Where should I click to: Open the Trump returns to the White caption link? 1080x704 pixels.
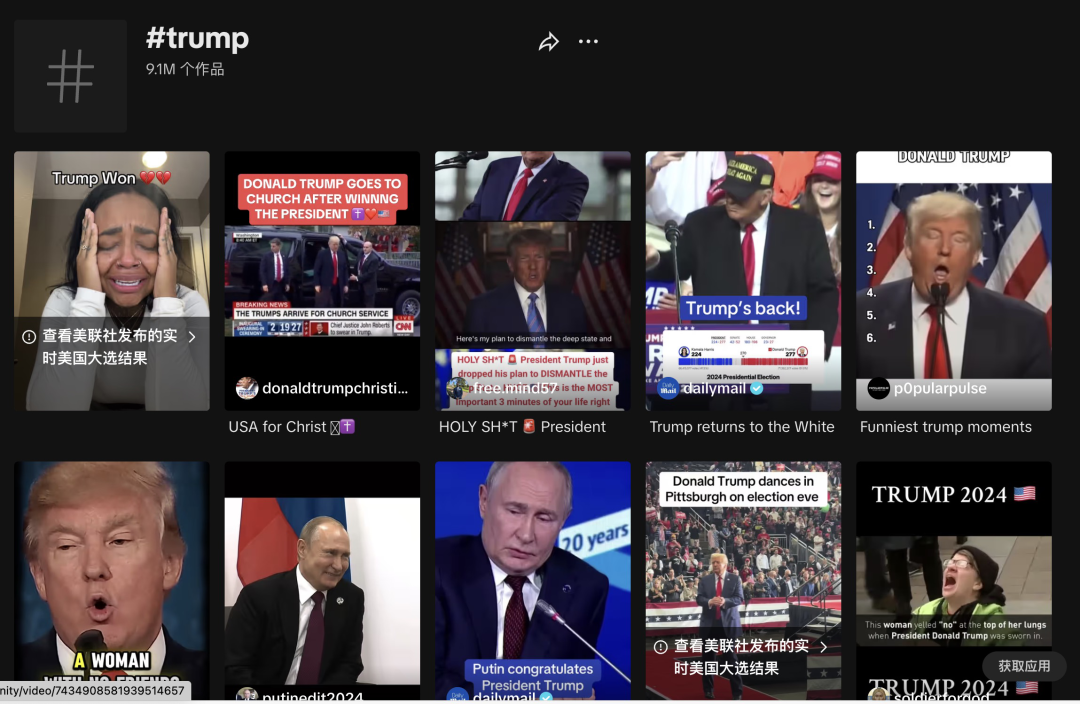pyautogui.click(x=742, y=427)
